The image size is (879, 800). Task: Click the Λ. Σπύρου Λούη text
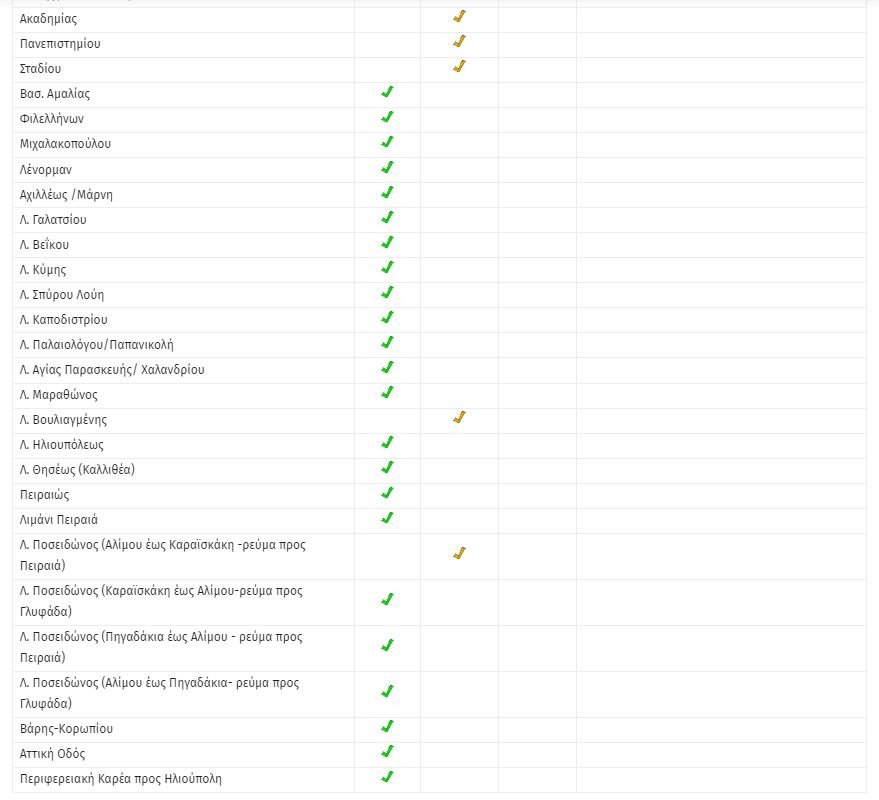[x=62, y=295]
